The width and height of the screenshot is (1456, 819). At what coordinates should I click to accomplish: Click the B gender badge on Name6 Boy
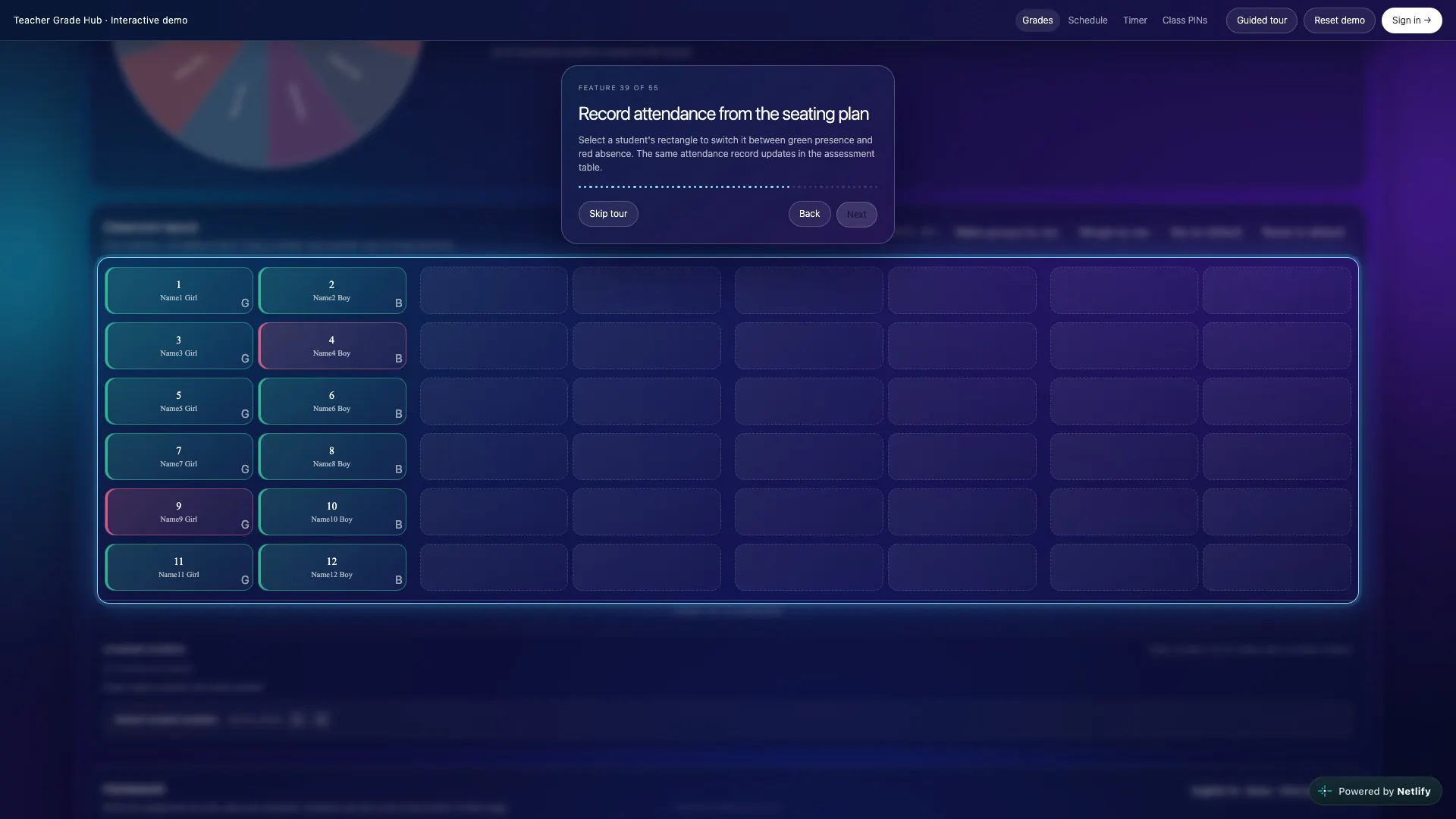pos(398,414)
